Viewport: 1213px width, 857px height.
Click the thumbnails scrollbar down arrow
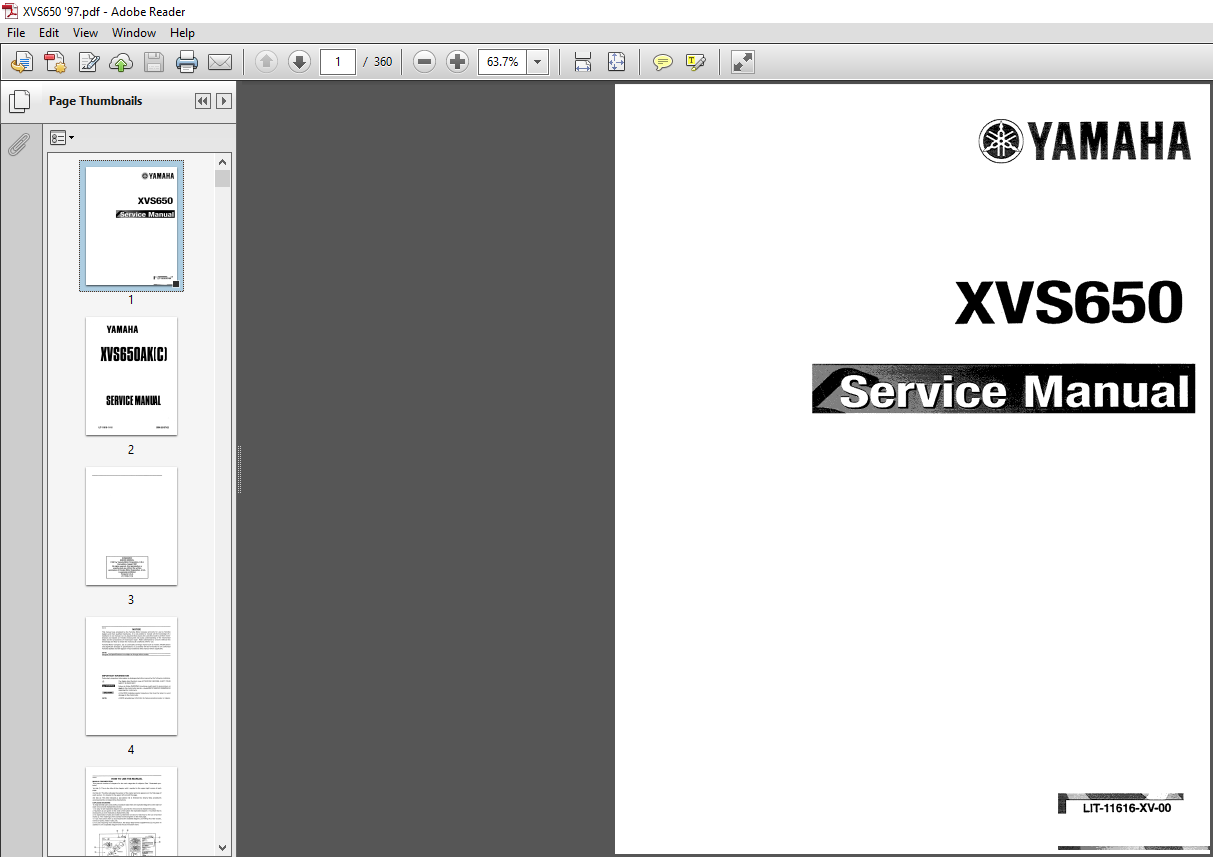point(223,847)
